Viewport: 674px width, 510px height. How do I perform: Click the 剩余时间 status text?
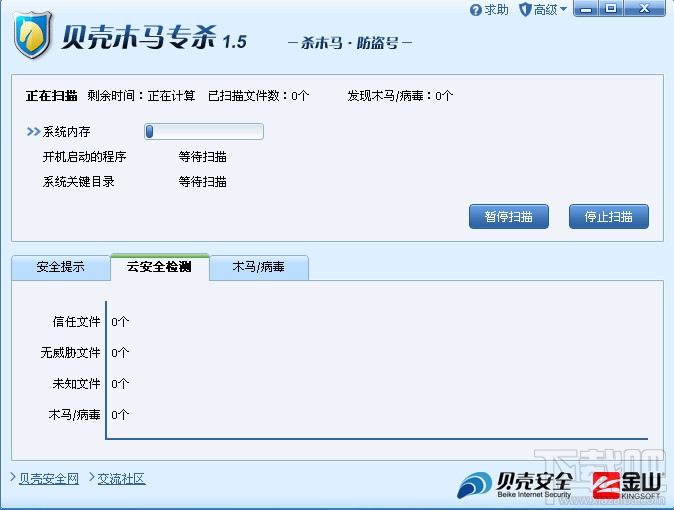click(141, 95)
